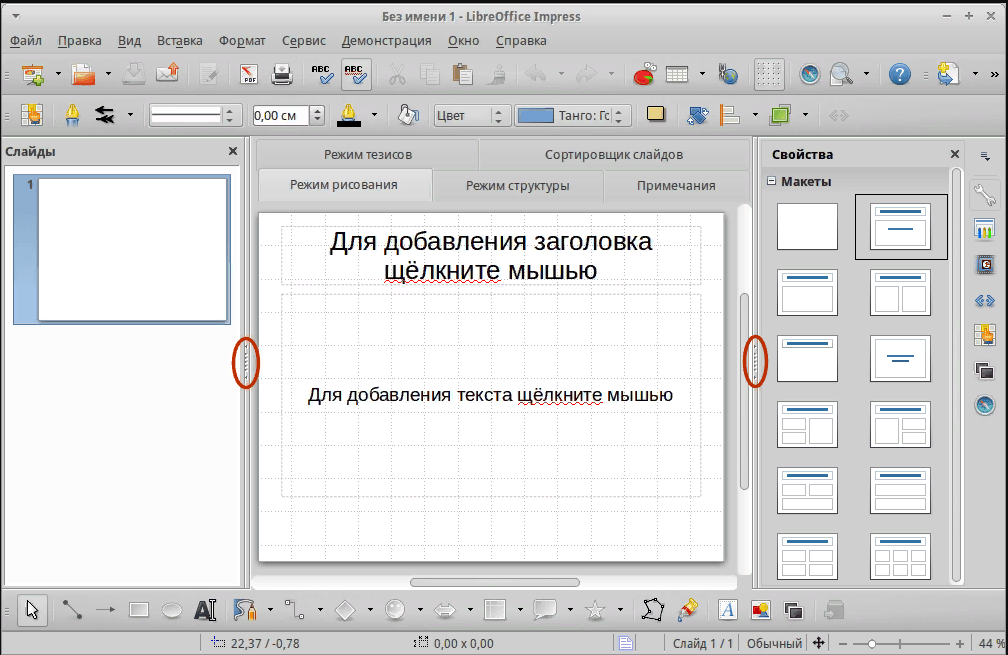Screen dimensions: 1008x655
Task: Open the Navigator compass icon
Action: pyautogui.click(x=810, y=74)
